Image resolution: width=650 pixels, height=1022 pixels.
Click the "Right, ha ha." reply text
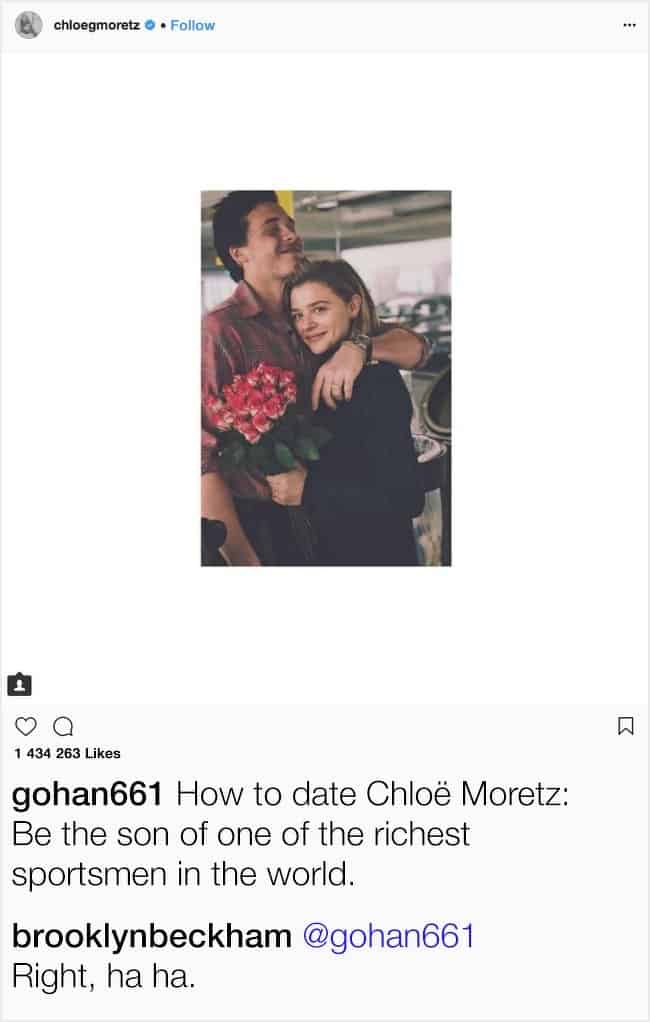click(102, 975)
